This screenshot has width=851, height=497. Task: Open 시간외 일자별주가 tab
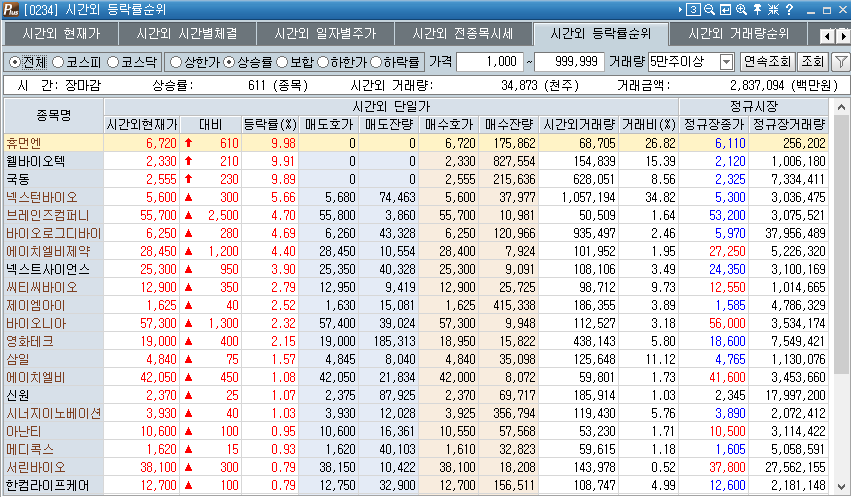(325, 34)
